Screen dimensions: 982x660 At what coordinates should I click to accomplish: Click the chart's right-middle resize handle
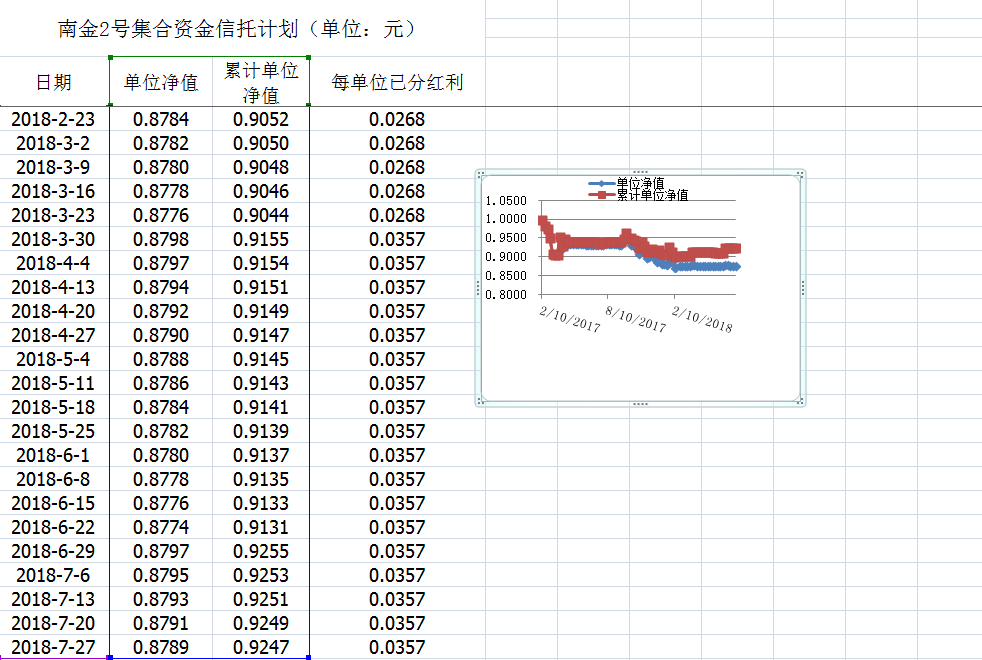803,288
